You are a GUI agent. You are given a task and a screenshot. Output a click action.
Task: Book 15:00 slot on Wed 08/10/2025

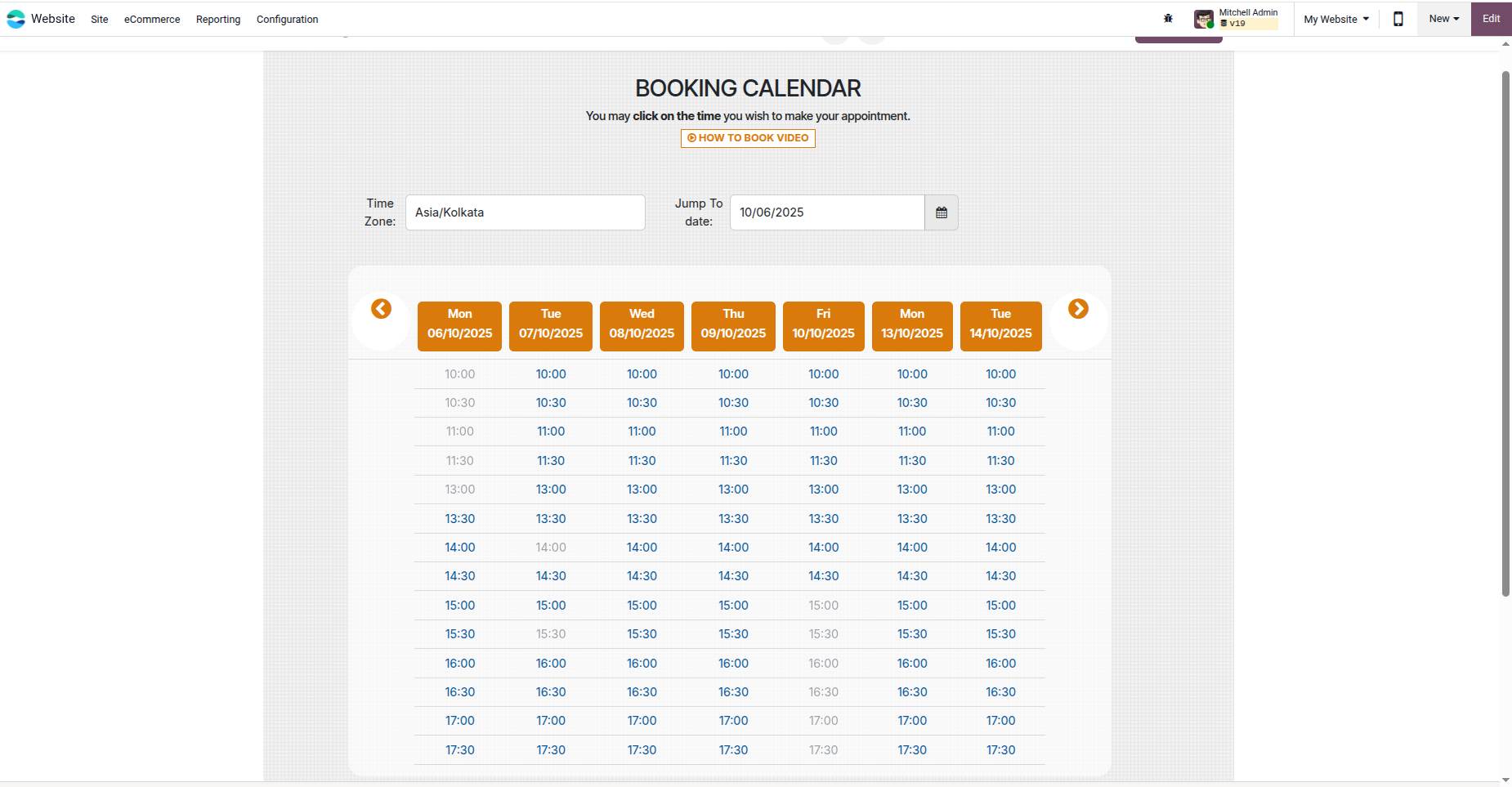coord(642,606)
